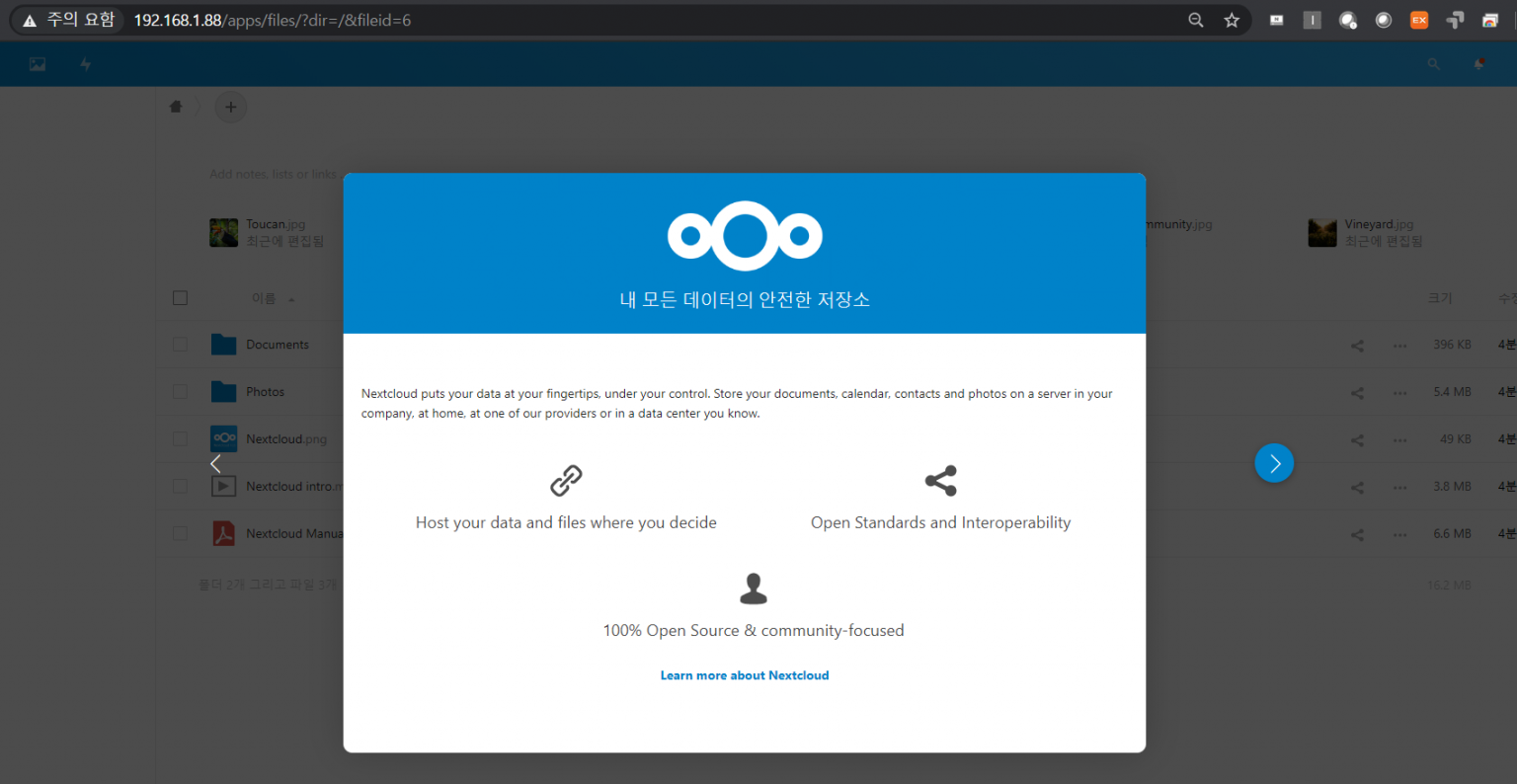This screenshot has width=1517, height=784.
Task: Click 100% Open Source & community-focused text
Action: point(754,630)
